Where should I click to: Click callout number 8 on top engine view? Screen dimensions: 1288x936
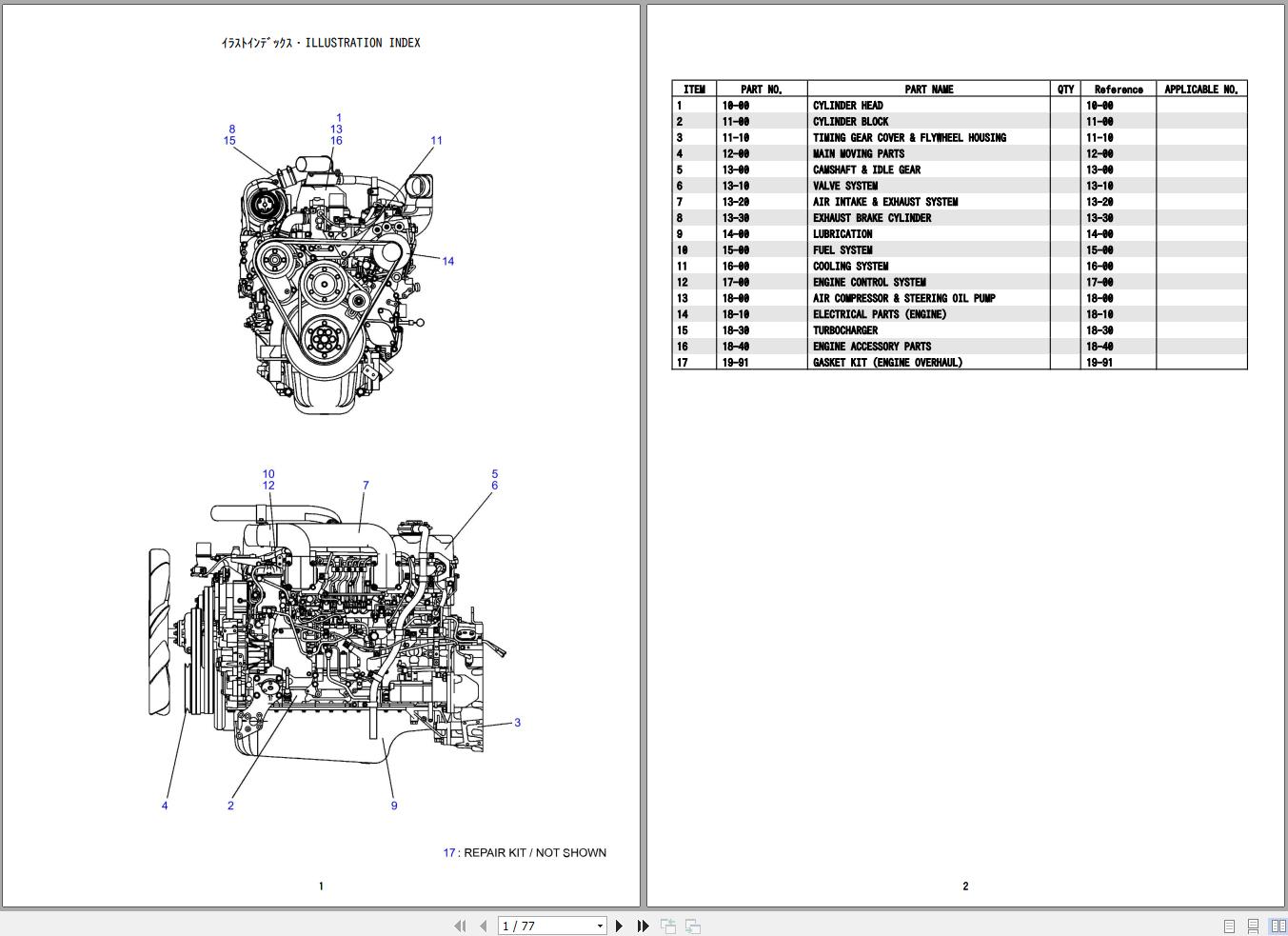point(232,129)
